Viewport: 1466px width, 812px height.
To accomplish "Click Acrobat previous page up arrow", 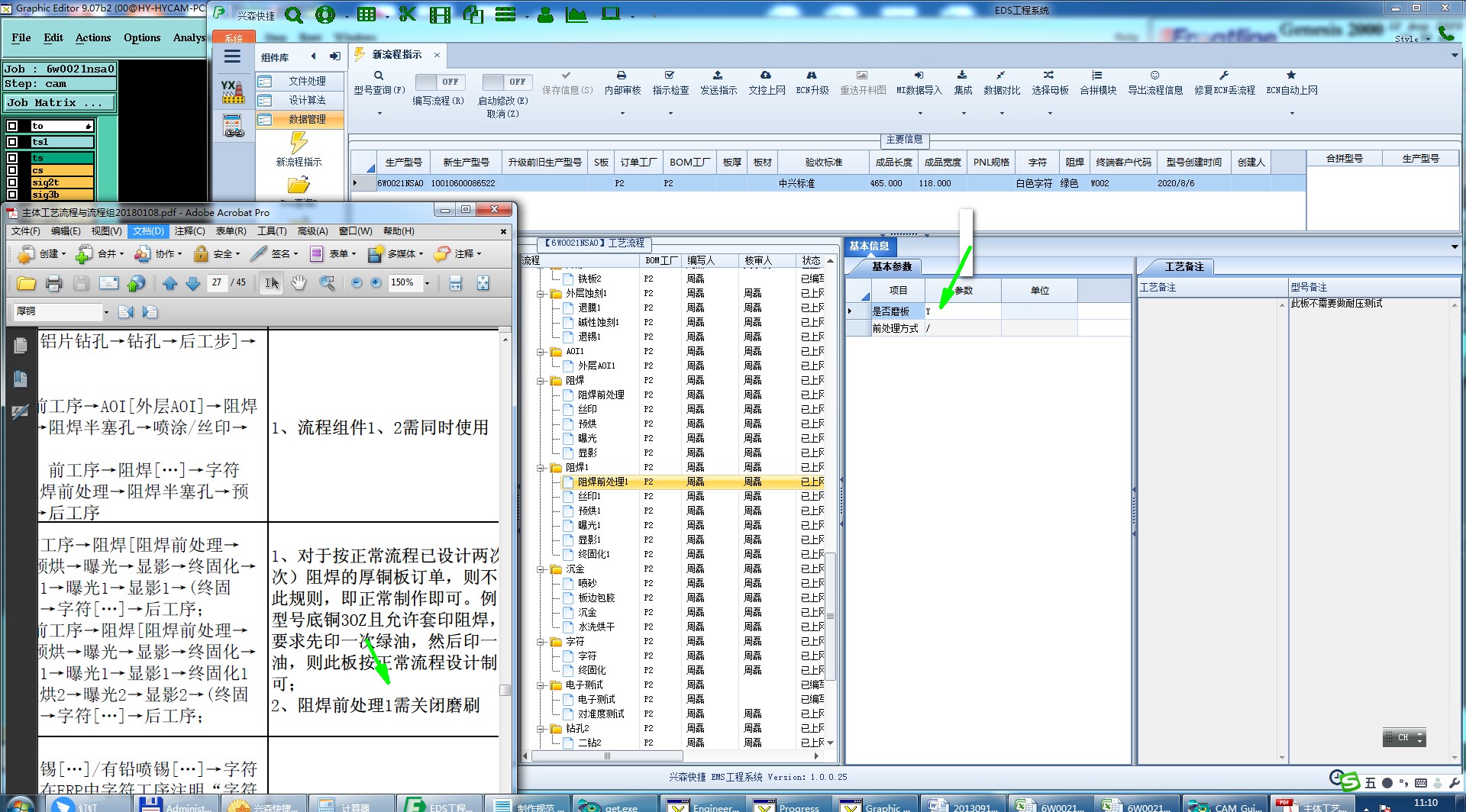I will 170,284.
